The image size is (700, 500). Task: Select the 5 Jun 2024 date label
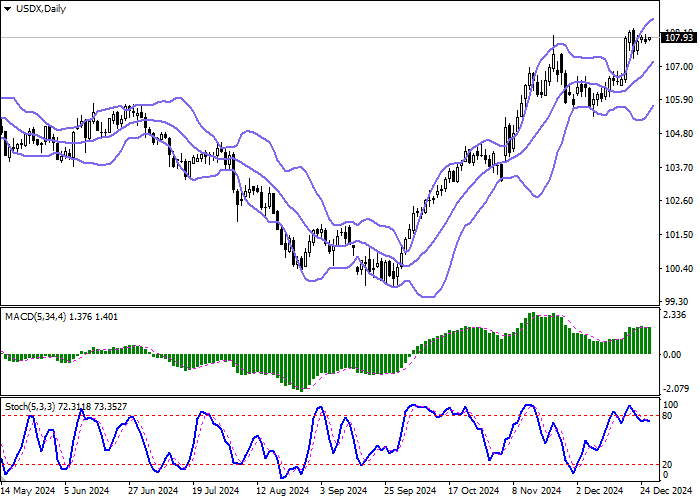point(87,491)
